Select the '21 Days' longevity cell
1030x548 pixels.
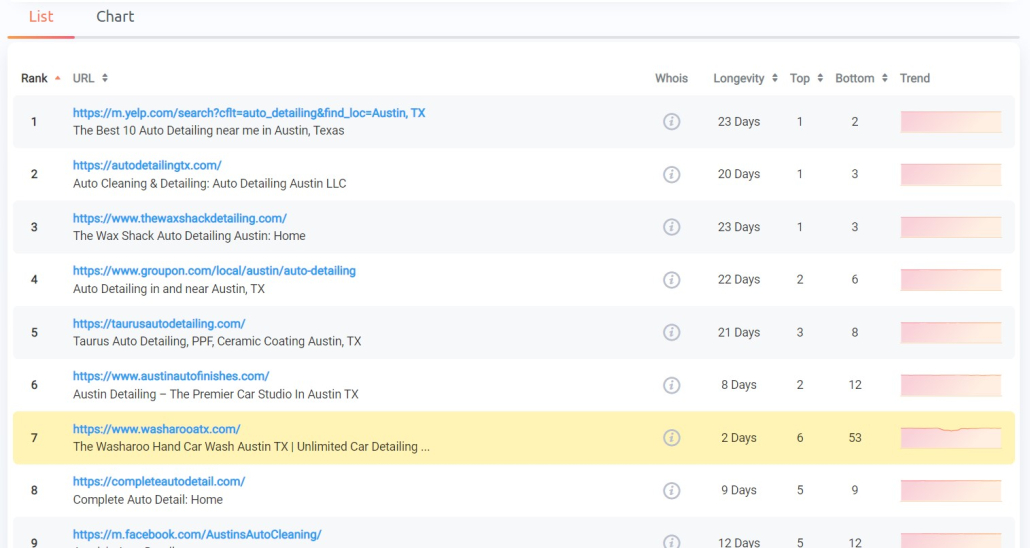738,332
